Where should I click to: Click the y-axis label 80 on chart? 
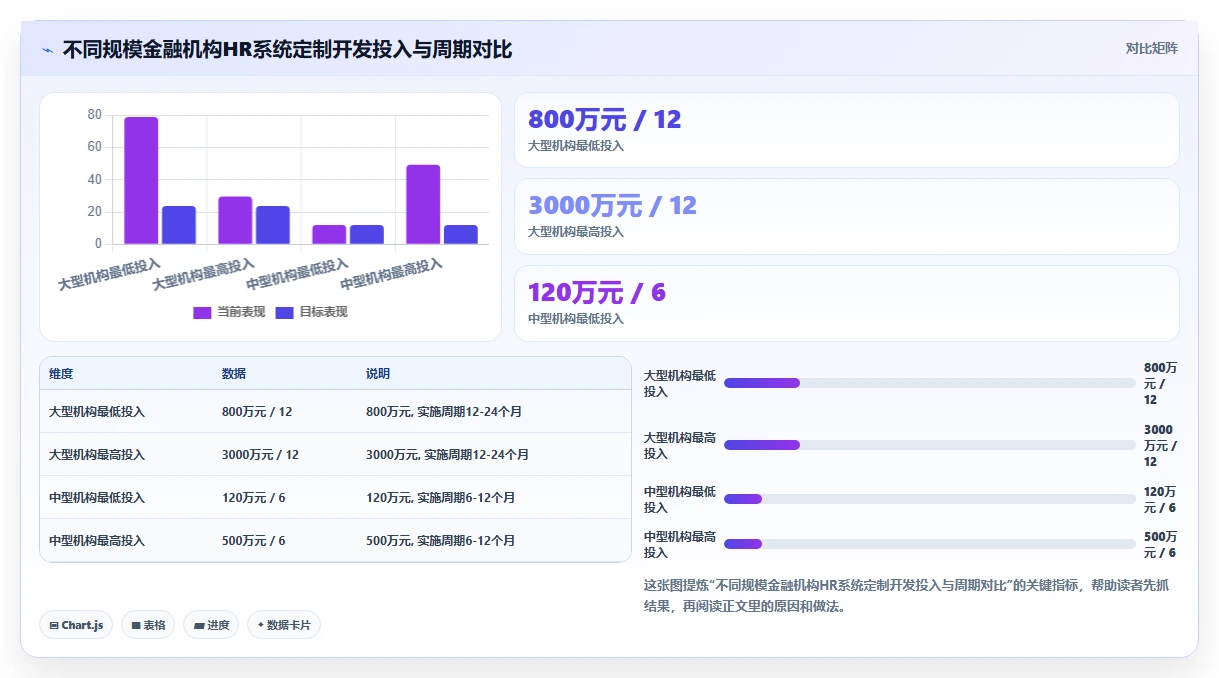click(95, 114)
